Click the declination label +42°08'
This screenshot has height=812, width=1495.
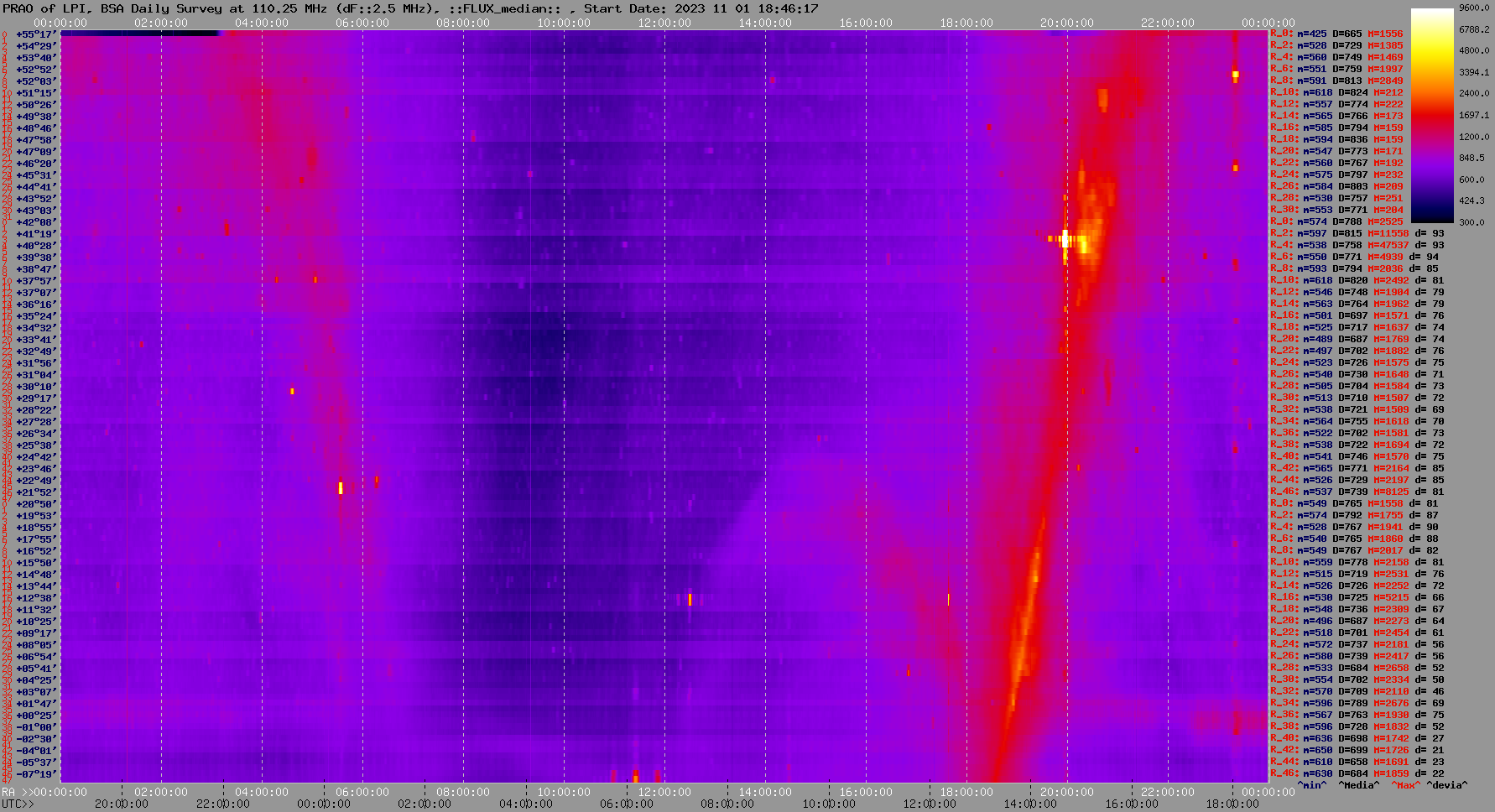tap(36, 222)
